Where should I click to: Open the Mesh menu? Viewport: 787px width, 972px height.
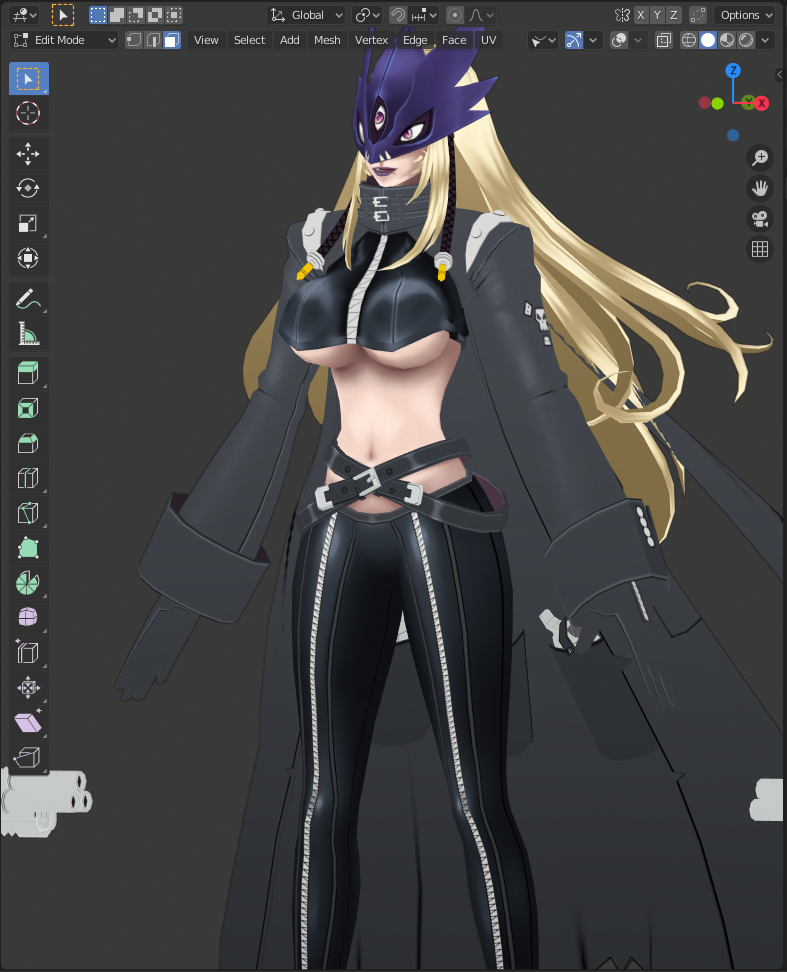(x=327, y=40)
